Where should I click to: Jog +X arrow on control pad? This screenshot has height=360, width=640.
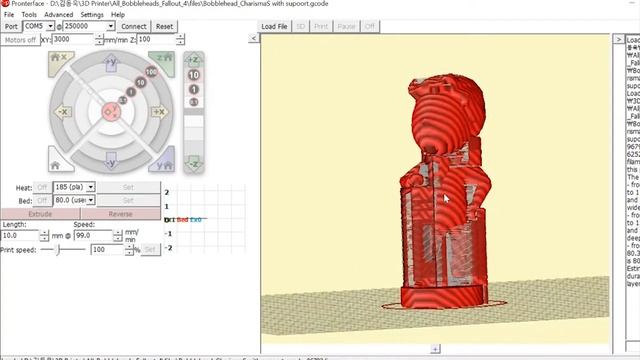point(159,111)
